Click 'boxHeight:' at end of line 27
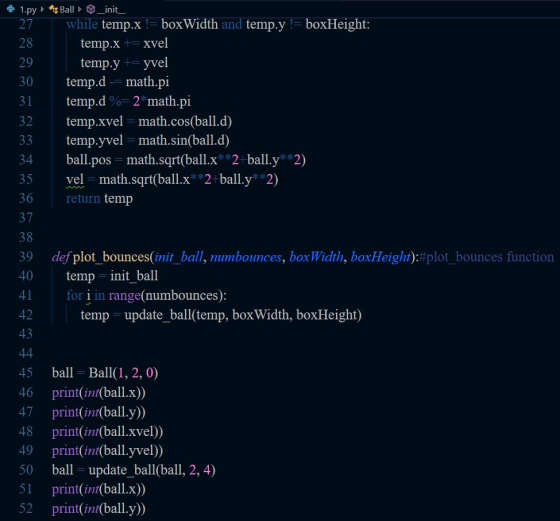This screenshot has width=560, height=521. (338, 24)
